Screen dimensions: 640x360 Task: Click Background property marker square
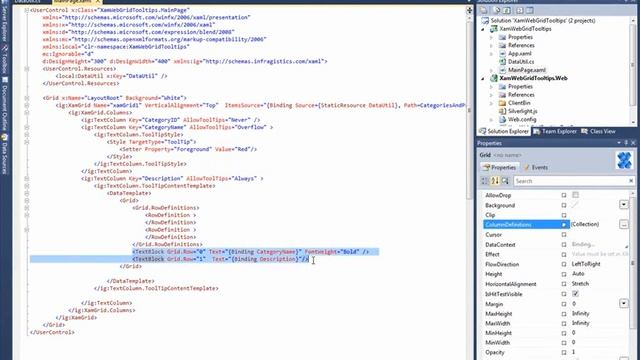tap(564, 205)
